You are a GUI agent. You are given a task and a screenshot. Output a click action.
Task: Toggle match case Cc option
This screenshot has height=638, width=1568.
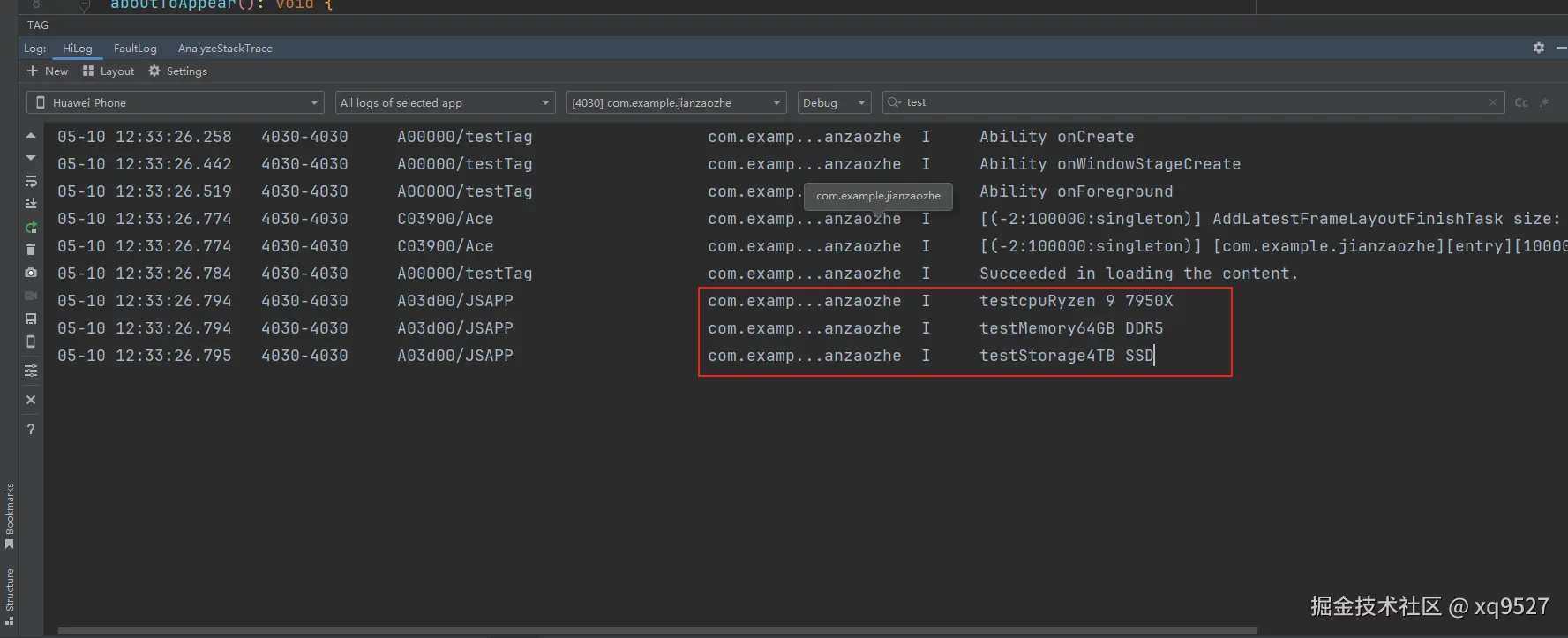click(x=1521, y=102)
